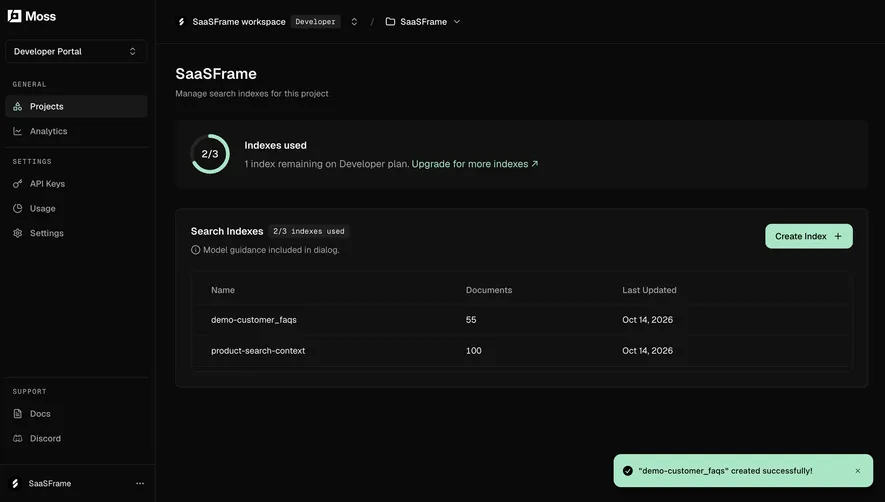The height and width of the screenshot is (502, 885).
Task: Click Search Indexes section title
Action: [227, 232]
